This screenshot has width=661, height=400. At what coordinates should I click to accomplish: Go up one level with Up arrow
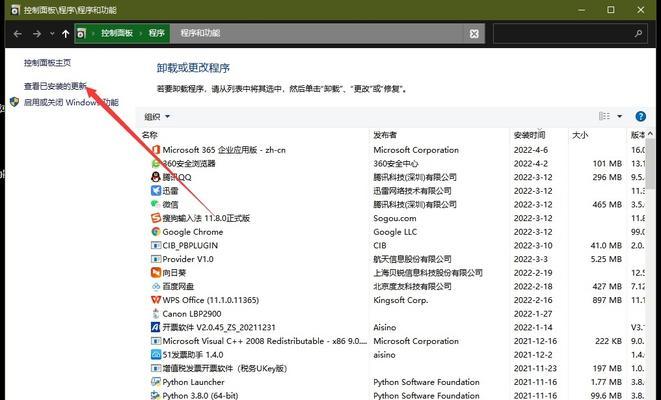[x=65, y=34]
